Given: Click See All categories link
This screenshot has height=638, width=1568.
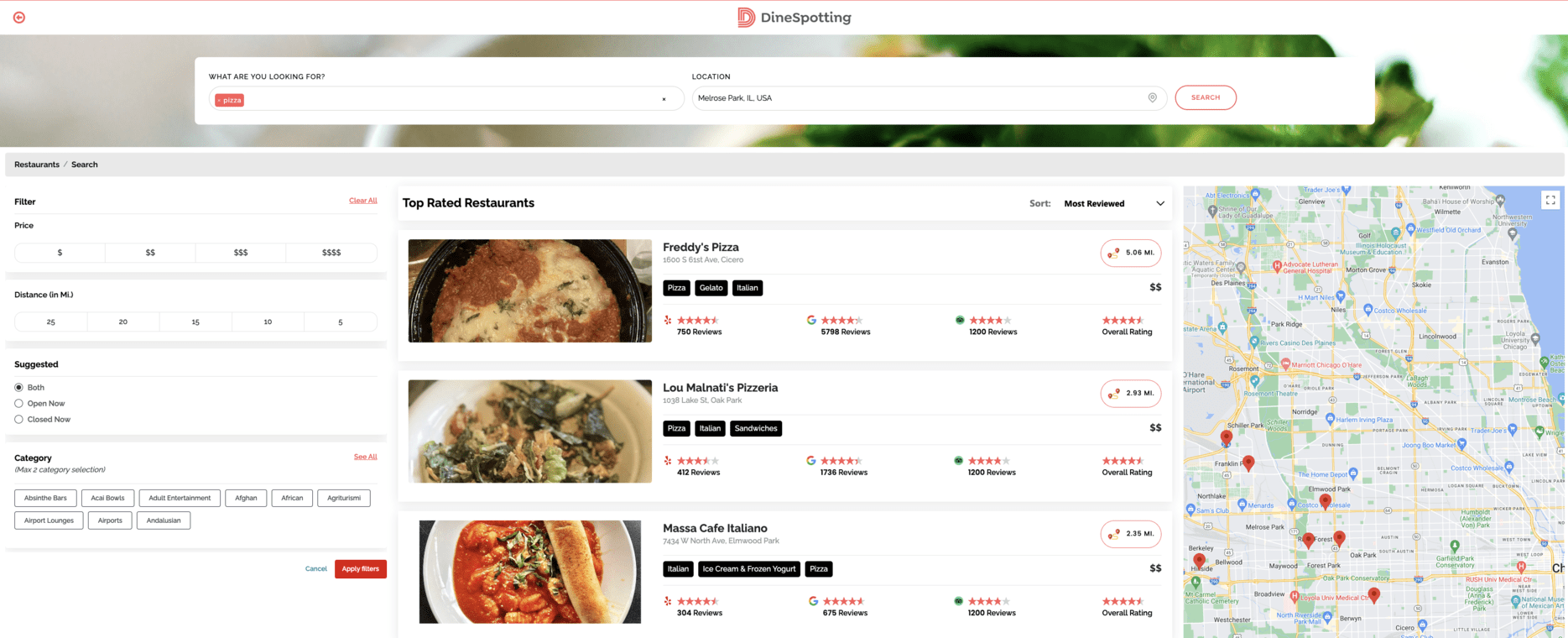Looking at the screenshot, I should 365,457.
